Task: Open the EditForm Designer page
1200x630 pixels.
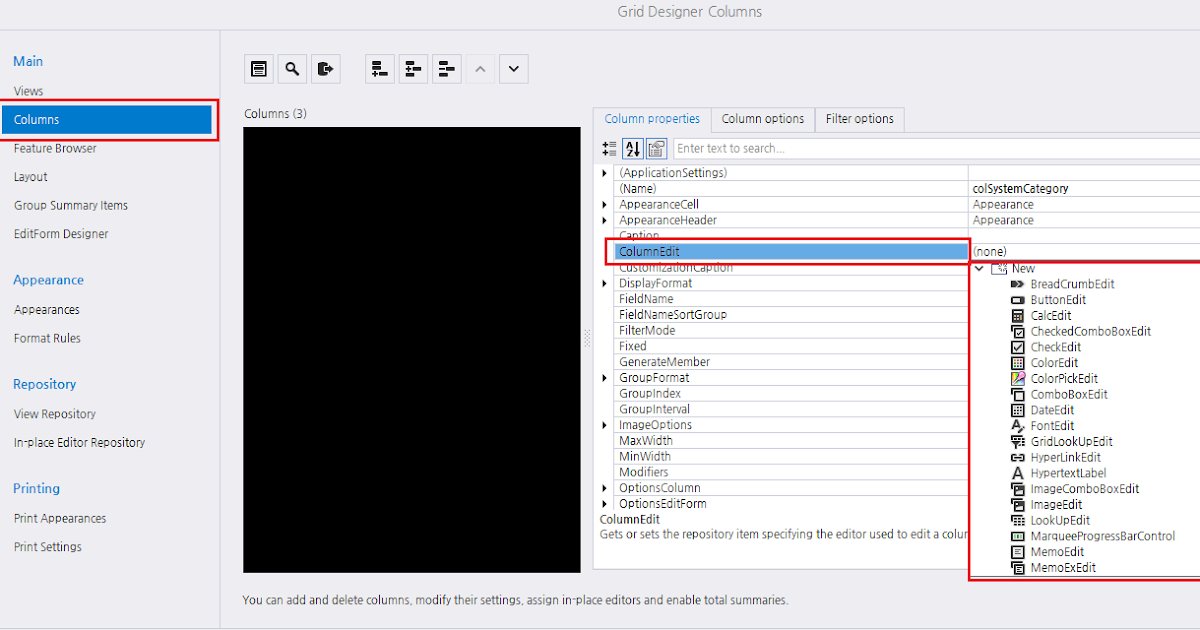Action: (58, 233)
